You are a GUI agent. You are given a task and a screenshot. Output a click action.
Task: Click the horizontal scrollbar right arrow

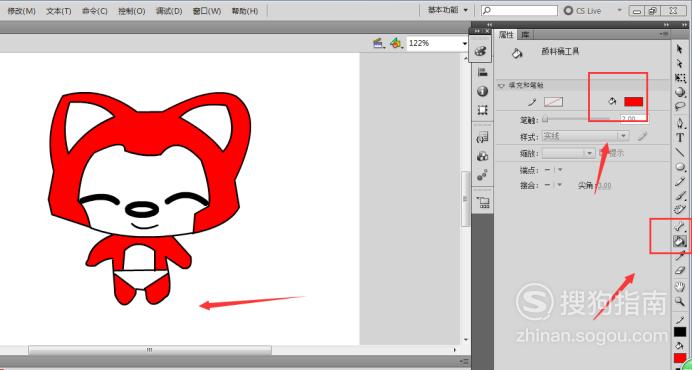(455, 350)
